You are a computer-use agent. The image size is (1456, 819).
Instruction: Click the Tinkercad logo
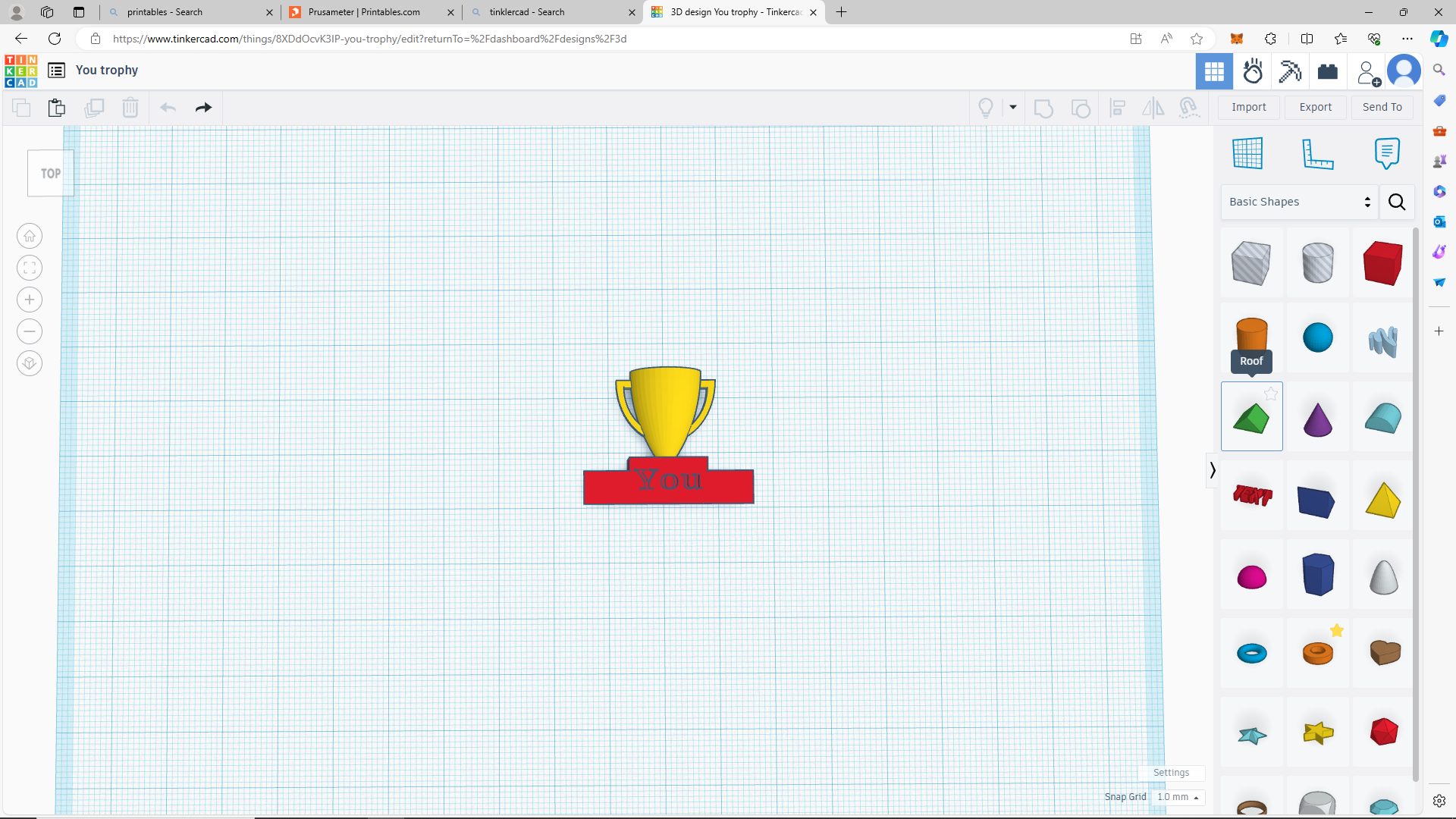(x=21, y=71)
